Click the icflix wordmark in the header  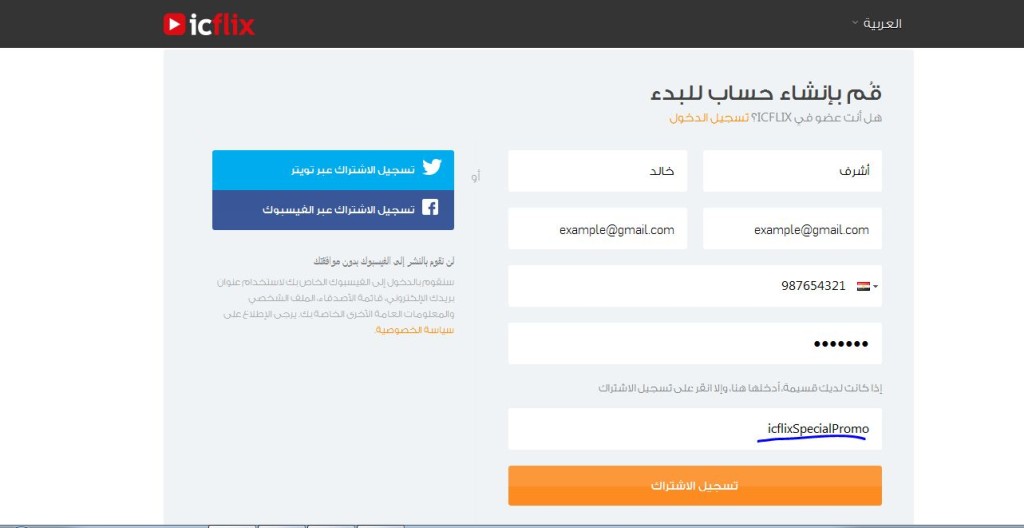click(220, 23)
